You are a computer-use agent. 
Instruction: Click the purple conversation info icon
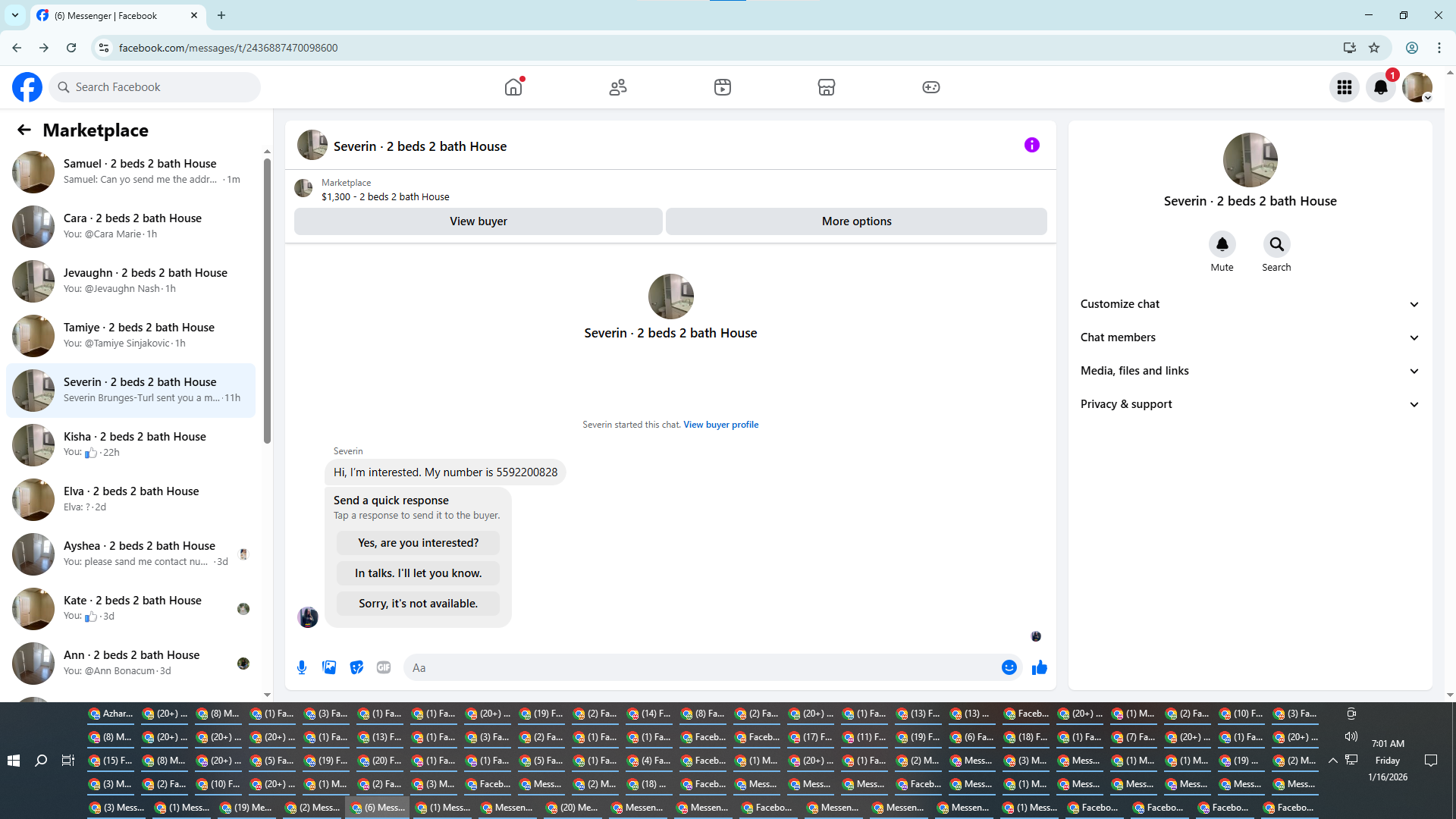click(1031, 145)
